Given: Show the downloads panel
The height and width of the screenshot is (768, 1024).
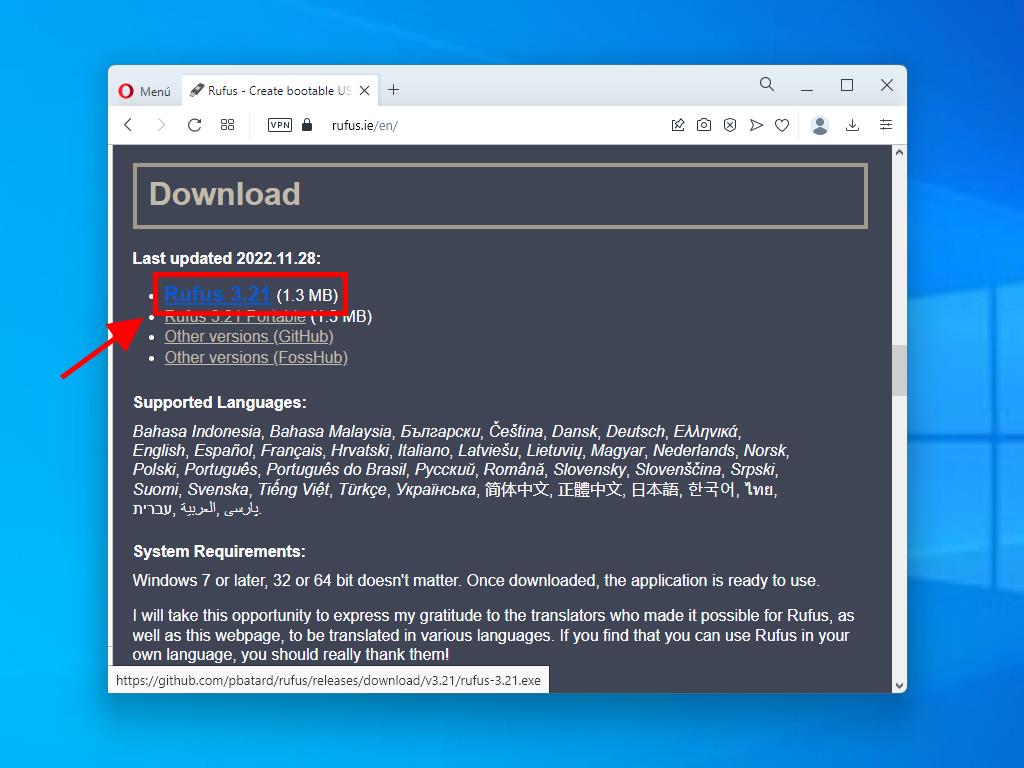Looking at the screenshot, I should (x=852, y=125).
